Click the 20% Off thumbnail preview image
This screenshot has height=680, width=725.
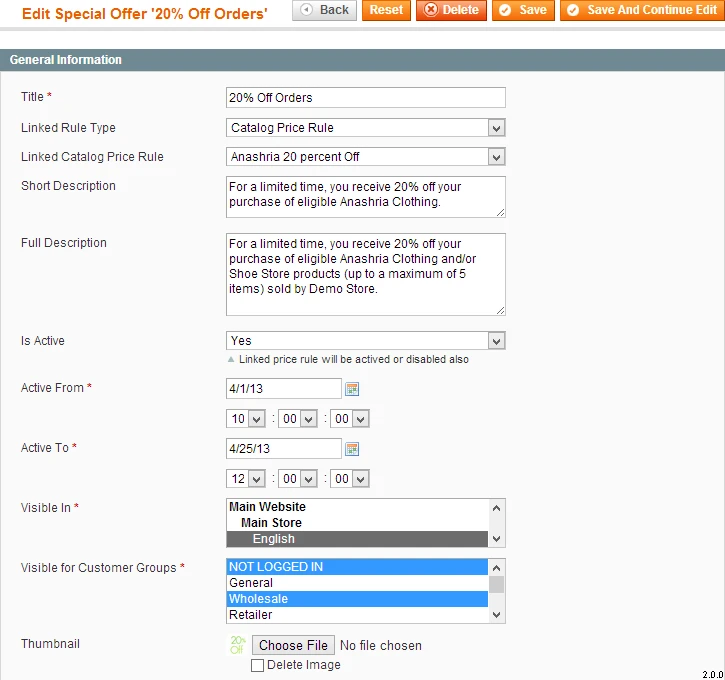(237, 645)
